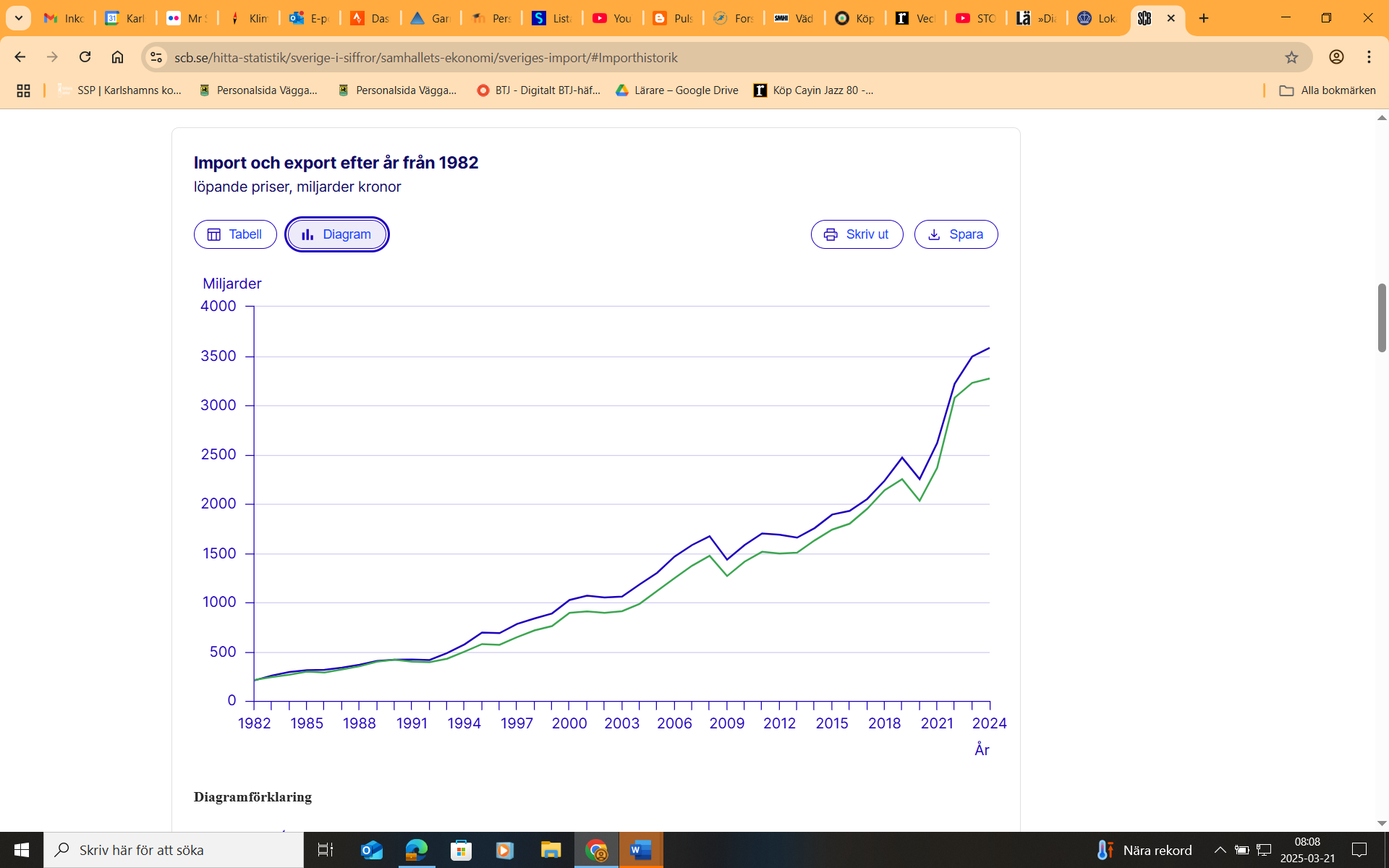Click the site information icon in address bar

pos(156,57)
